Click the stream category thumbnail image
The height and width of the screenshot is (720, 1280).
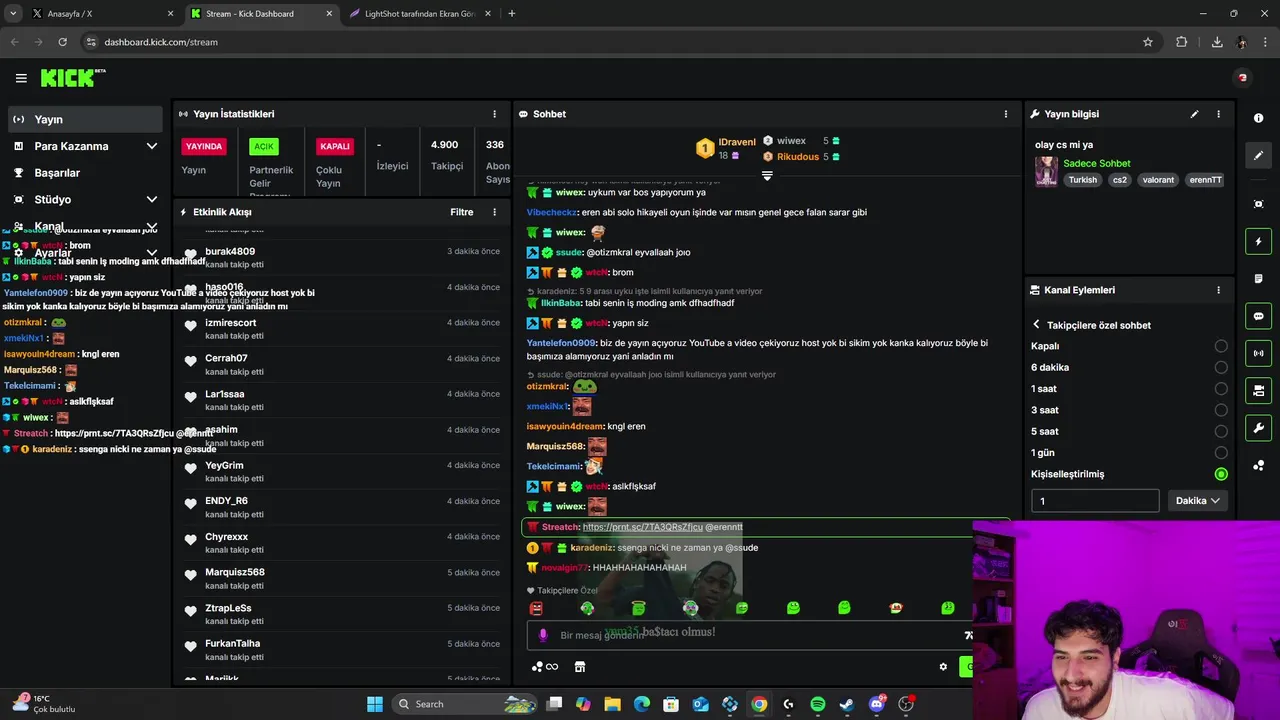pyautogui.click(x=1046, y=171)
